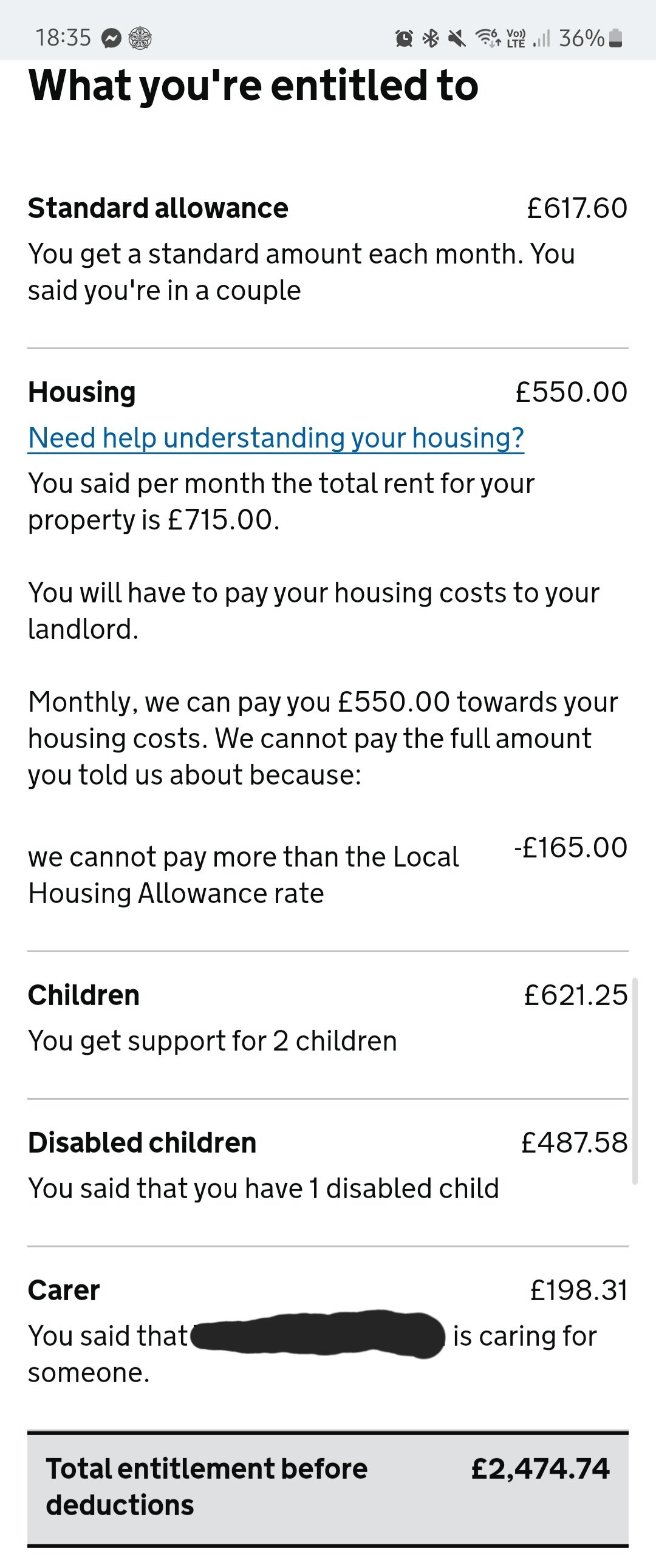Select the Standard allowance heading
The image size is (656, 1568).
(x=158, y=208)
